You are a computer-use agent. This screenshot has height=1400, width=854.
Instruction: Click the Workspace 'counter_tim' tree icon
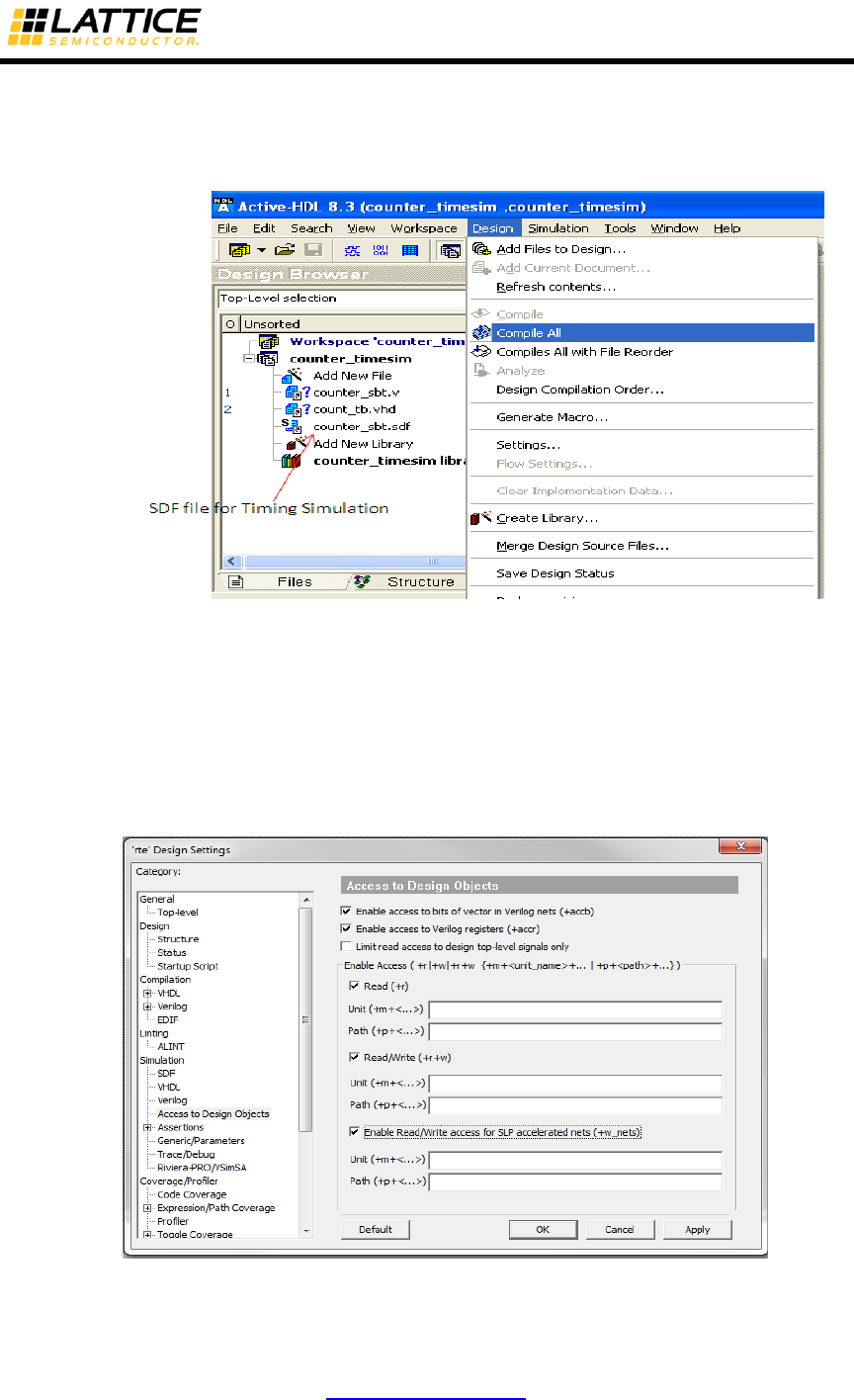tap(268, 341)
